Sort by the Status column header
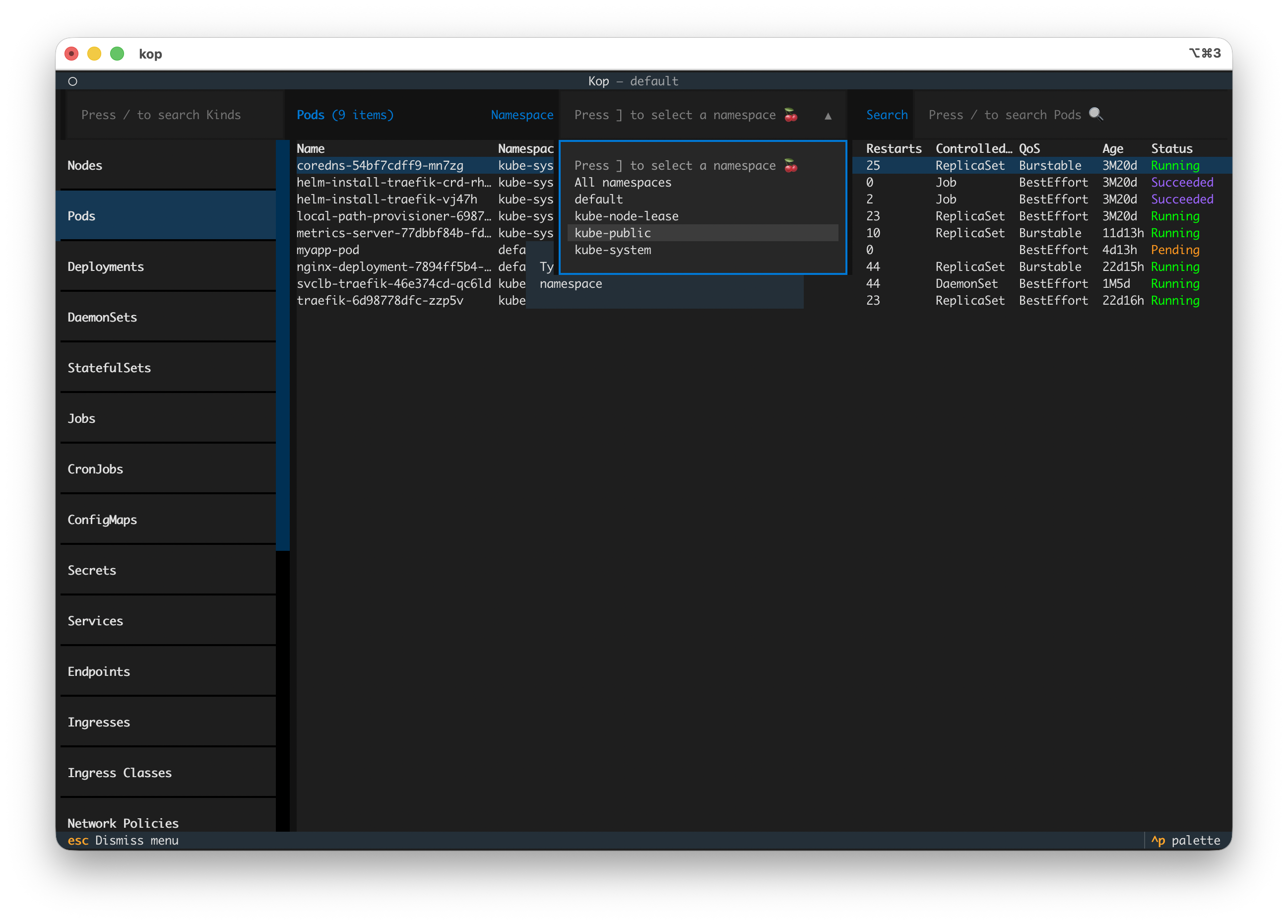Screen dimensions: 1288x924 coord(1171,148)
